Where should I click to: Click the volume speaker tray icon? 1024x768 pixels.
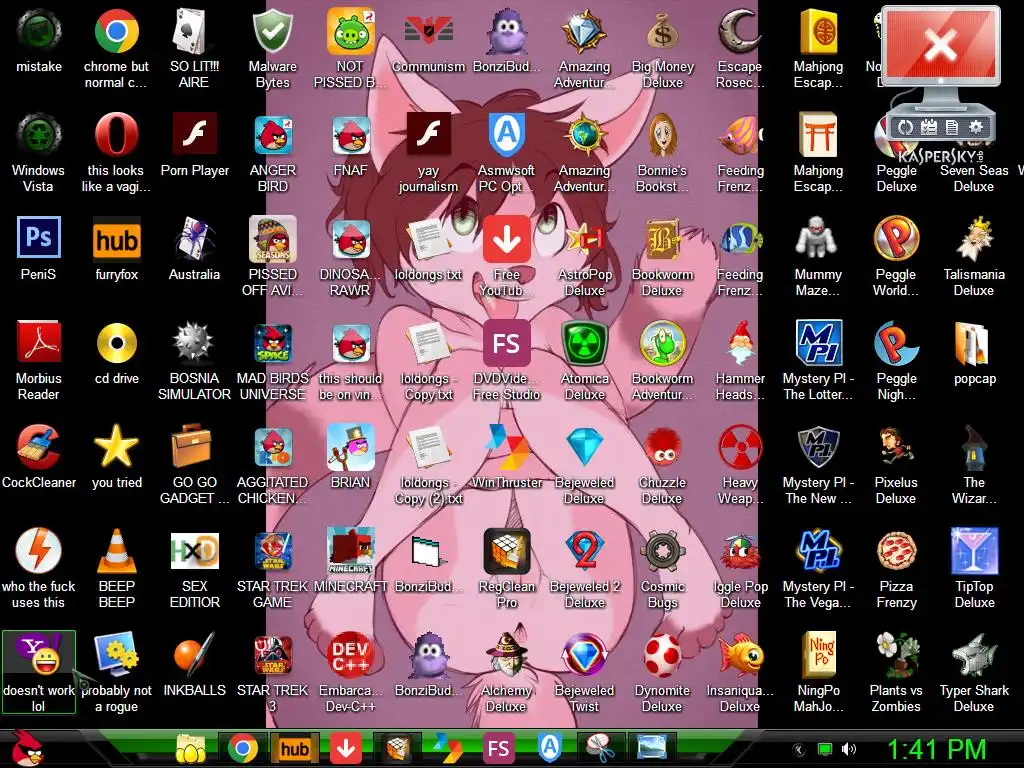(x=849, y=749)
